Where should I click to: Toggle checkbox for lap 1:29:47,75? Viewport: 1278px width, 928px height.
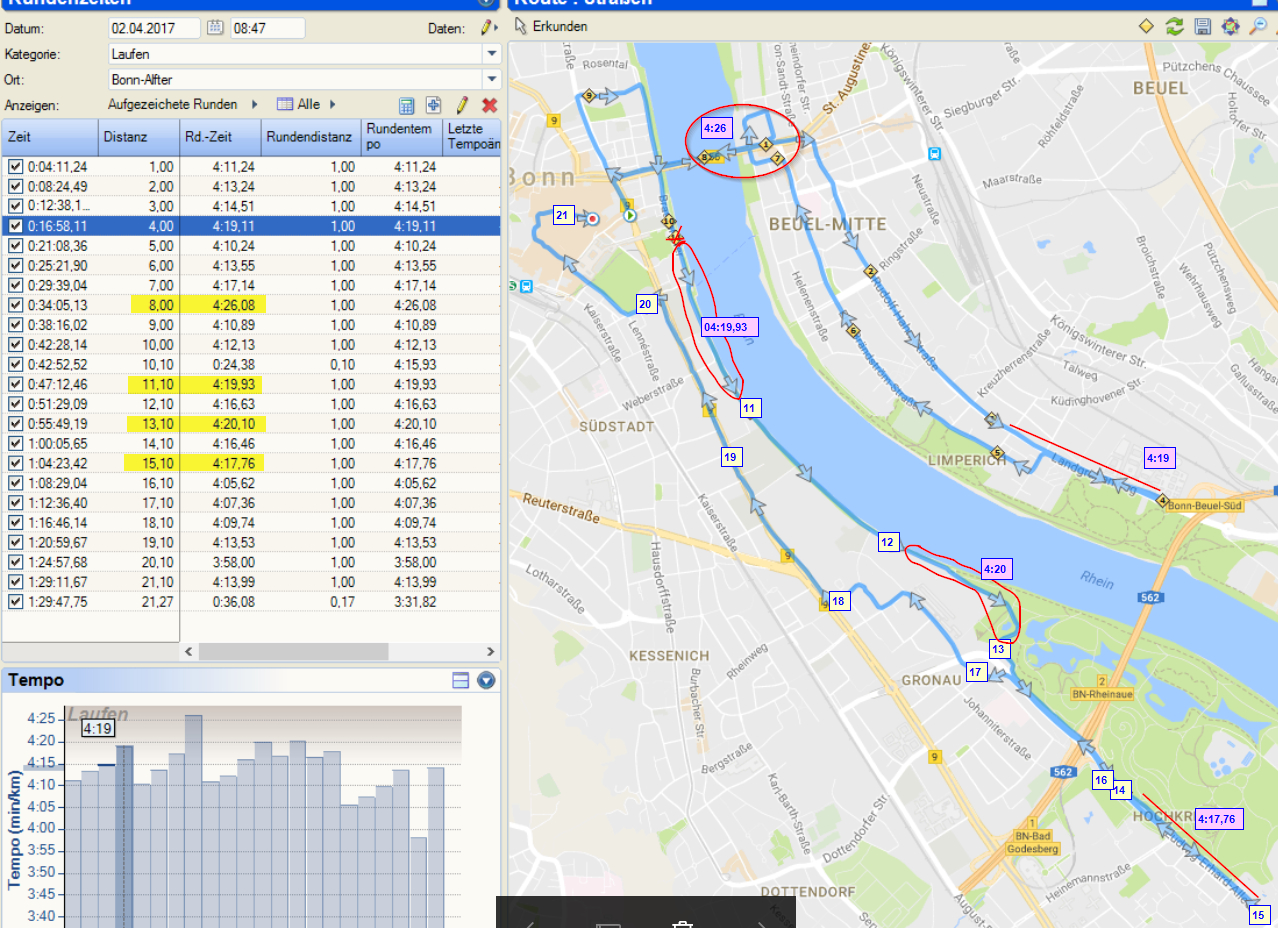point(14,602)
